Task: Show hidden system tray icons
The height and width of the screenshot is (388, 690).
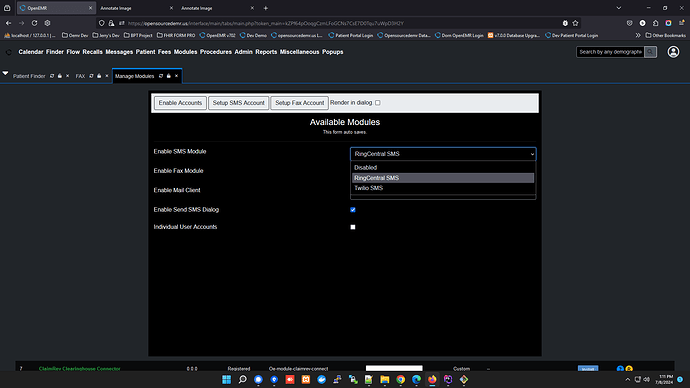Action: 628,379
